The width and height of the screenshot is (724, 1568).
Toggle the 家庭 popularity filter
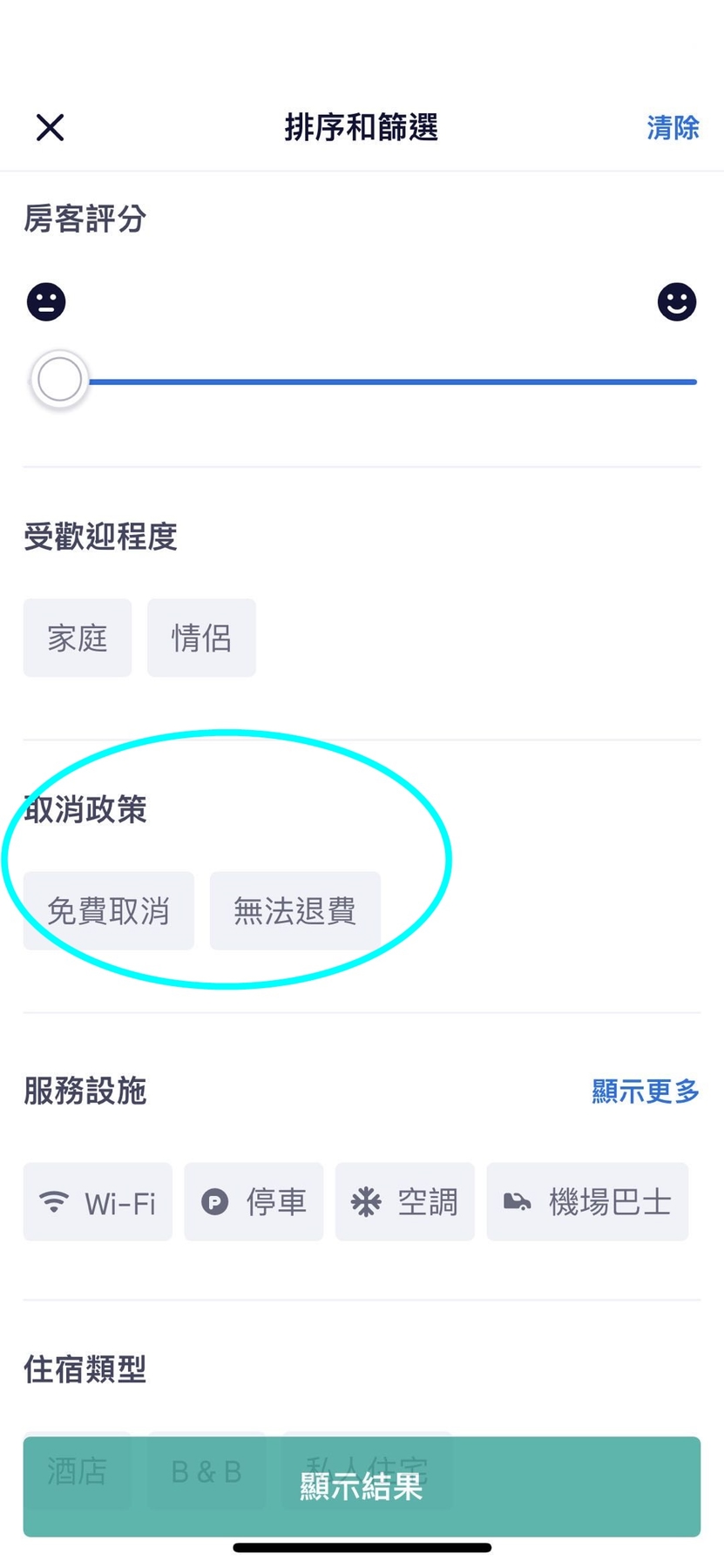78,638
